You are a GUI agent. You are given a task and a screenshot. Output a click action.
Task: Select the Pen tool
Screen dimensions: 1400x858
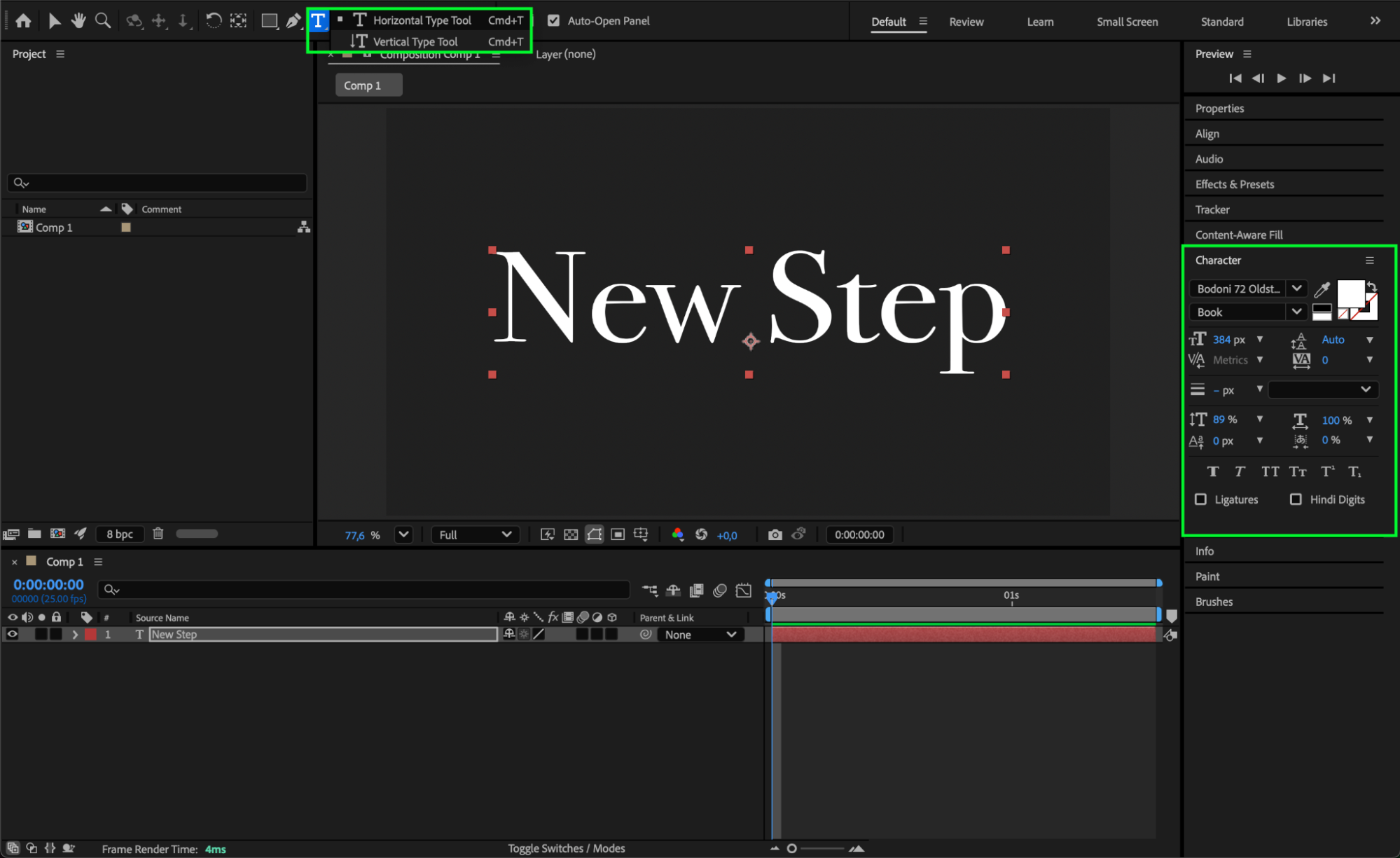tap(293, 20)
